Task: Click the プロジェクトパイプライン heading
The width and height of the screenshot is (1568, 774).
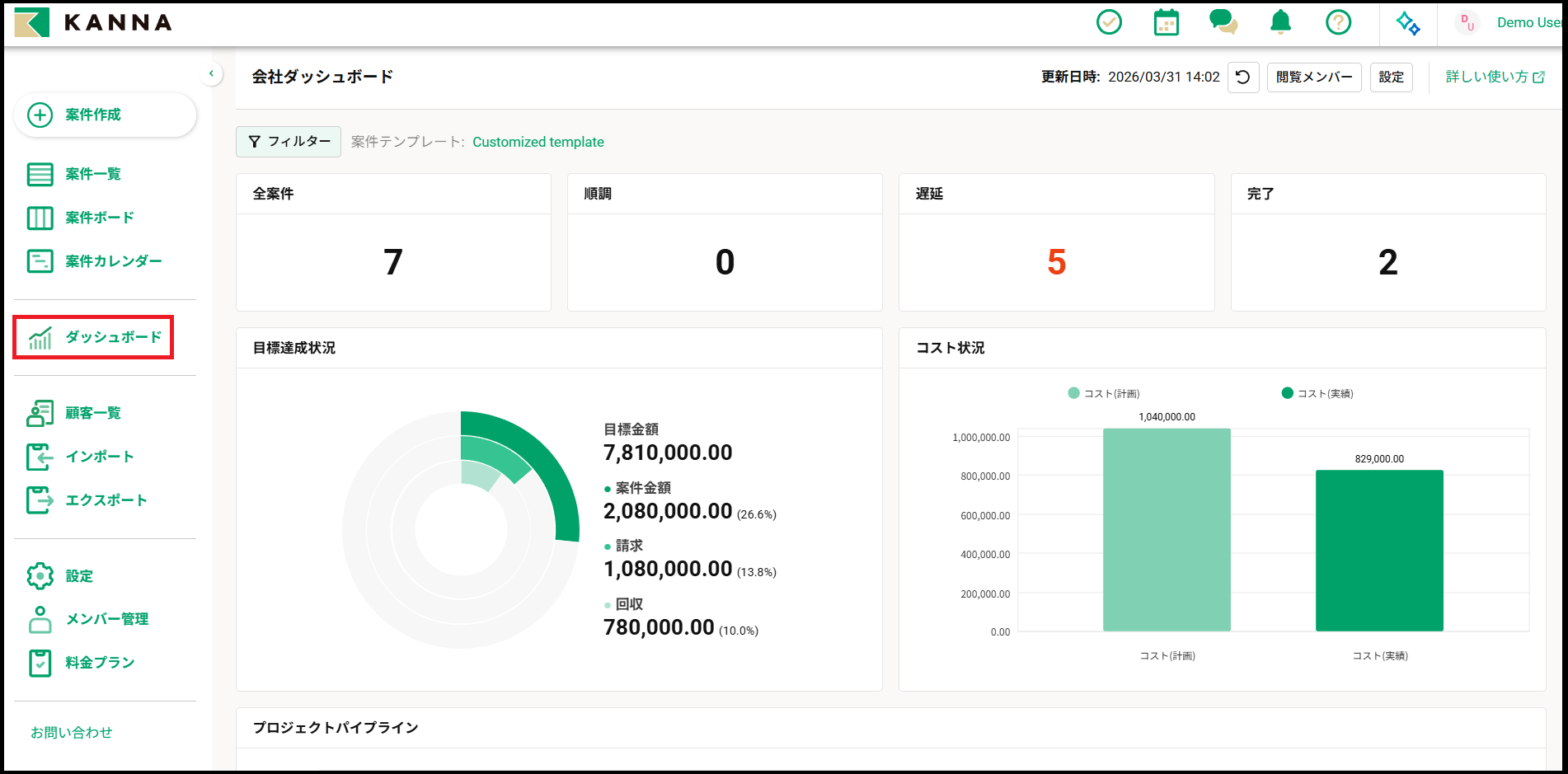Action: [336, 728]
